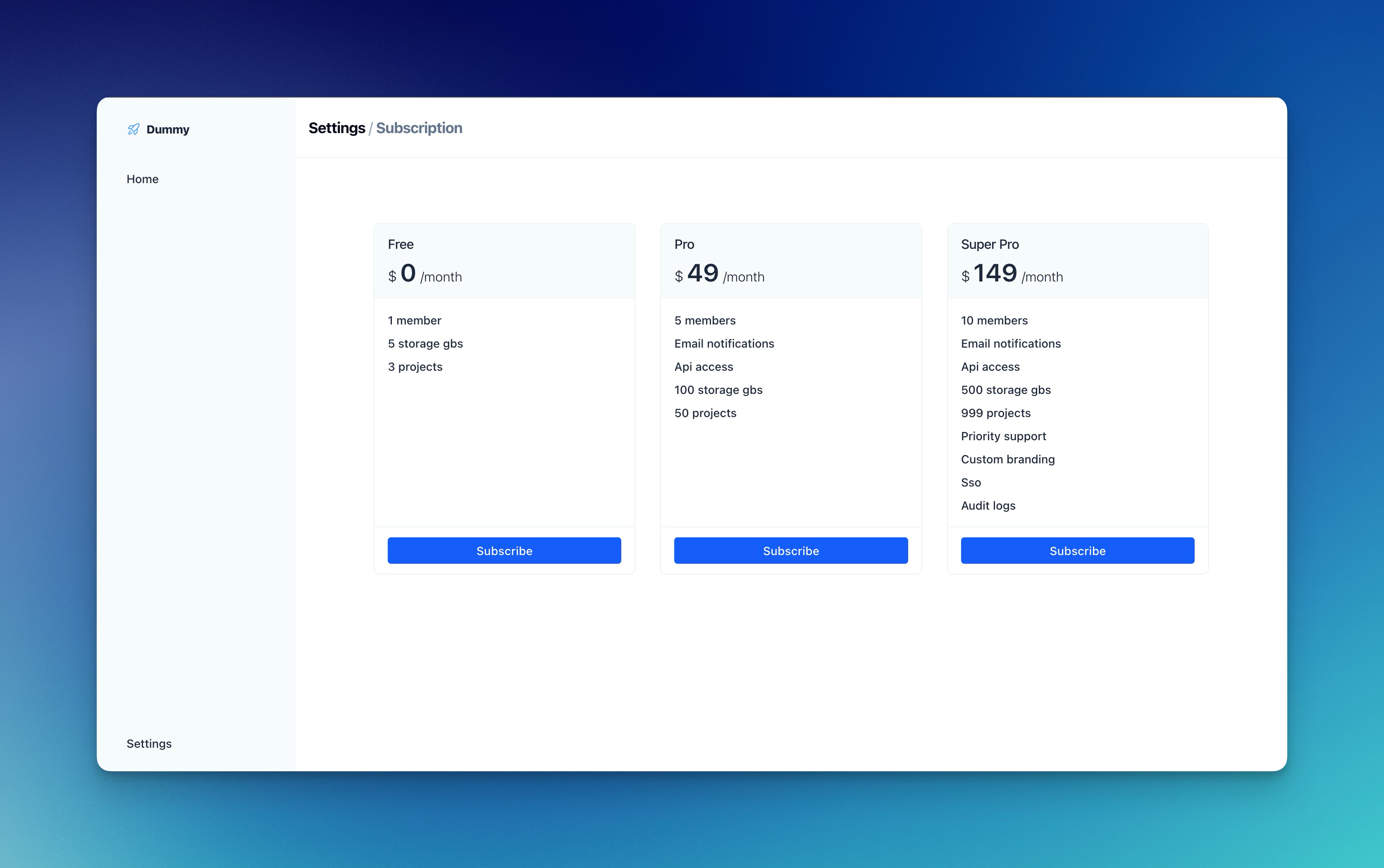Subscribe to the Pro plan
Image resolution: width=1384 pixels, height=868 pixels.
point(790,551)
